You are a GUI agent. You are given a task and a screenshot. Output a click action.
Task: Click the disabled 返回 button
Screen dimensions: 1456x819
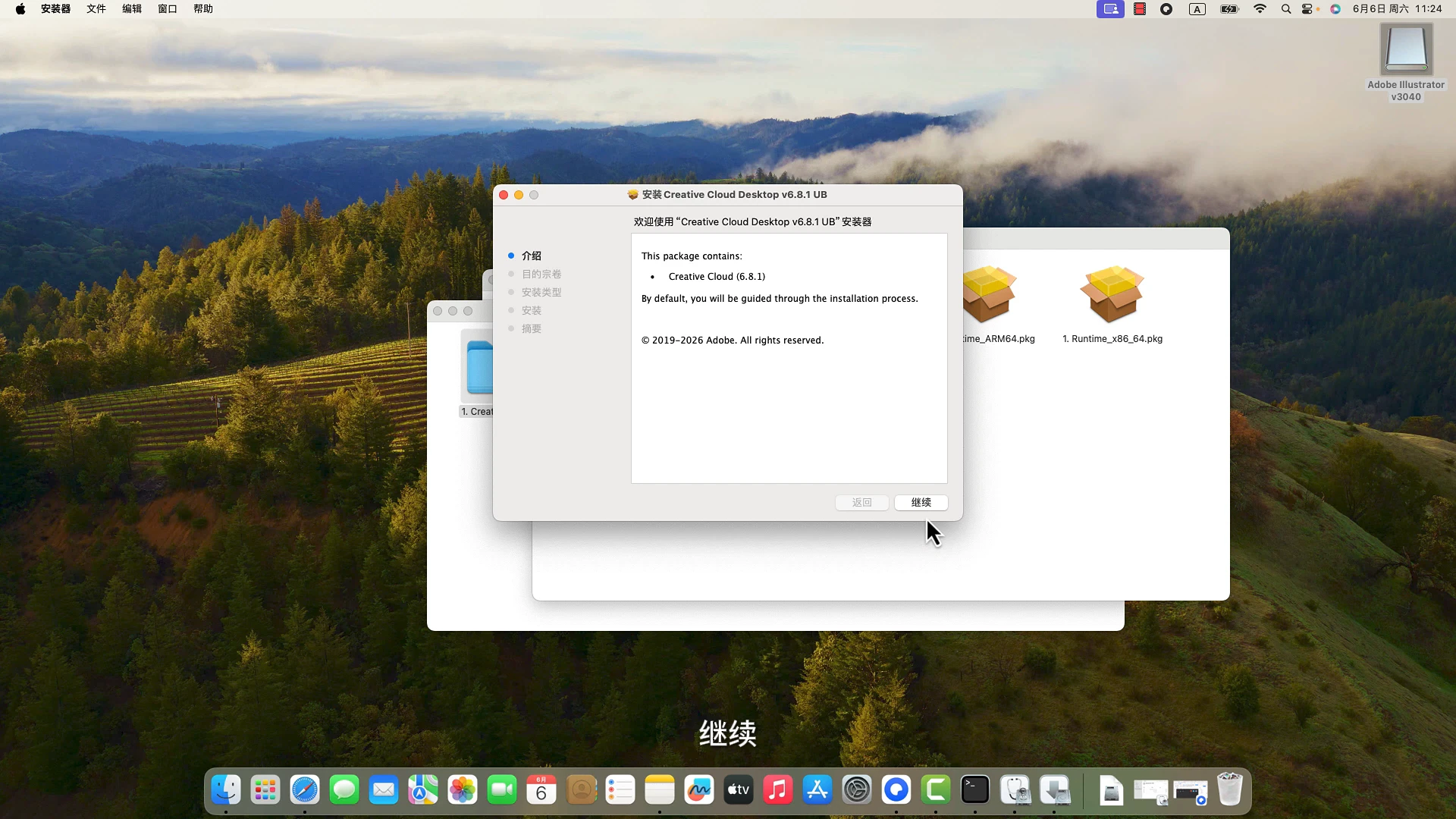click(861, 502)
